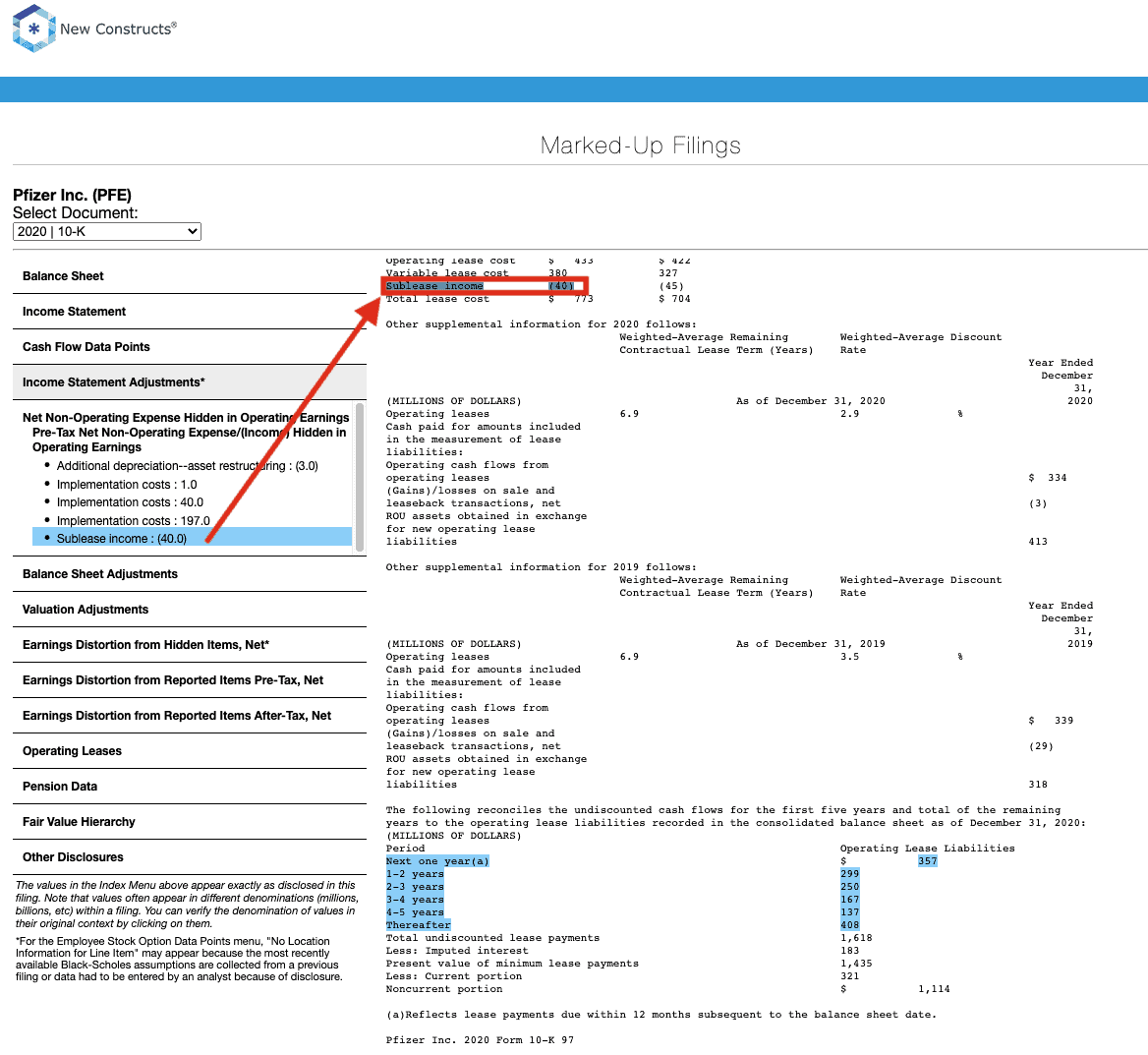Click the 2020 discount rate value 2.9
The height and width of the screenshot is (1055, 1148).
click(850, 414)
